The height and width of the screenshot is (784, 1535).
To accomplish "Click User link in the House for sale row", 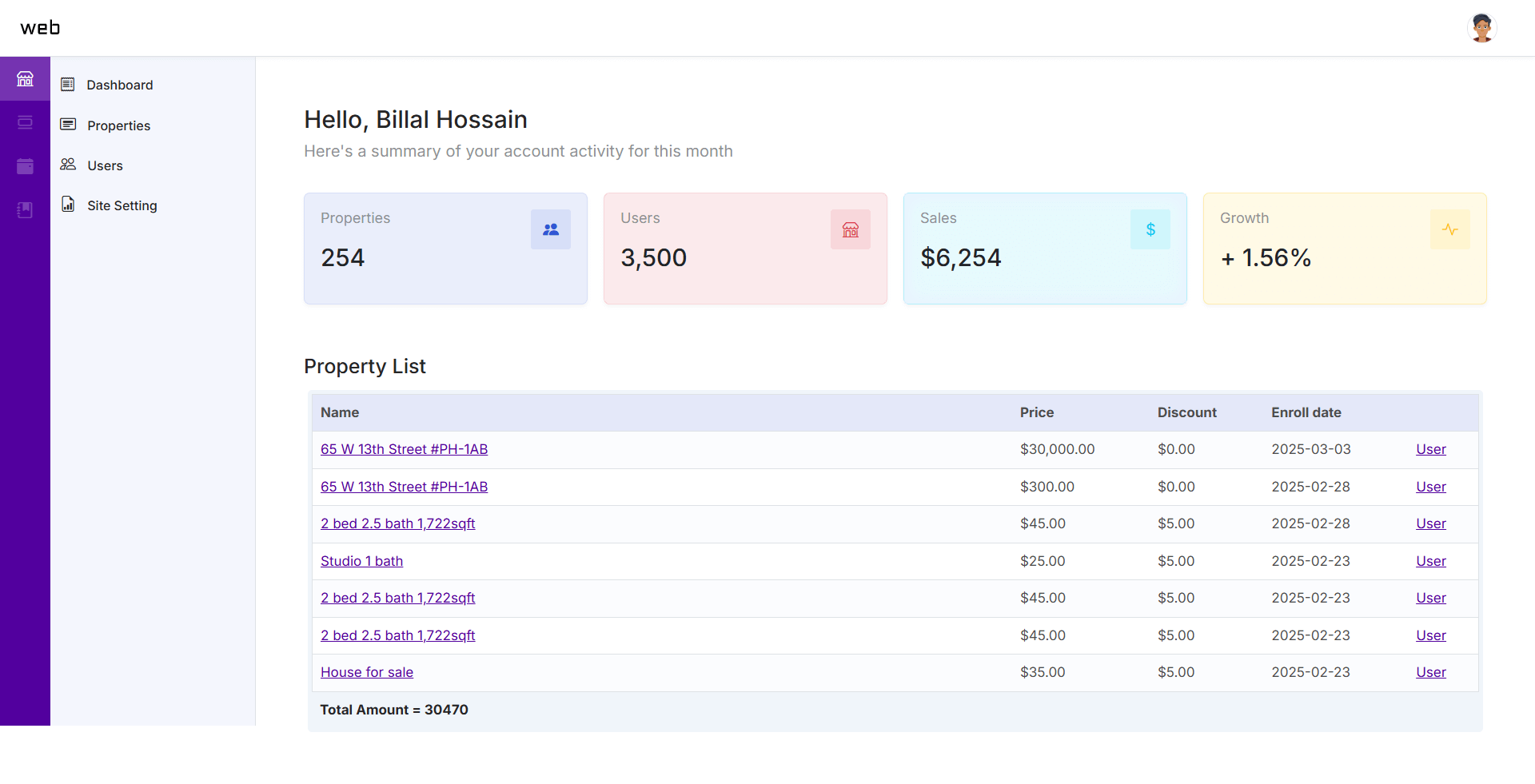I will (x=1430, y=672).
